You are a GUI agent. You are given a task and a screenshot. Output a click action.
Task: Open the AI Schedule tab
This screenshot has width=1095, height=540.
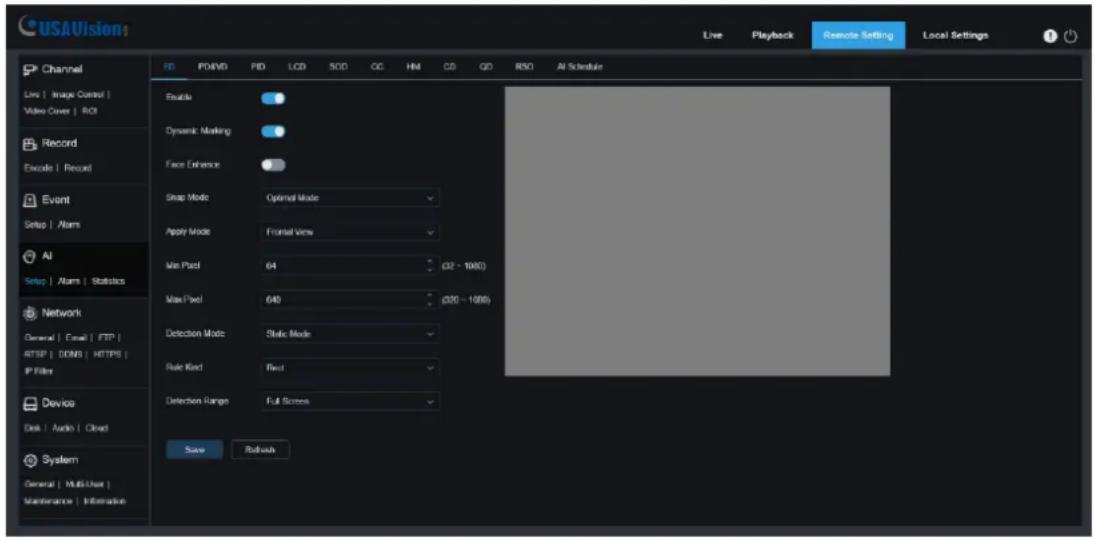click(580, 67)
